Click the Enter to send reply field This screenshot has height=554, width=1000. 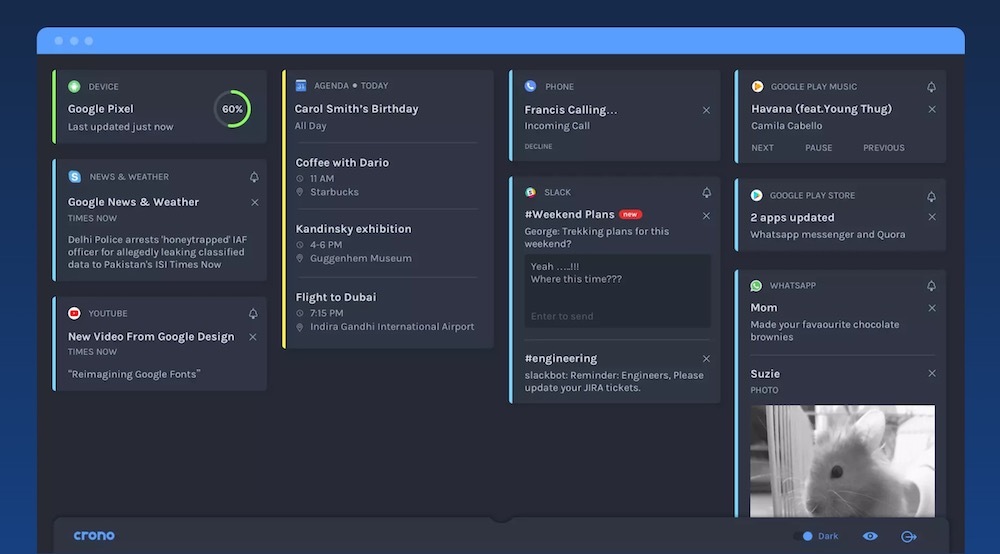click(x=617, y=316)
